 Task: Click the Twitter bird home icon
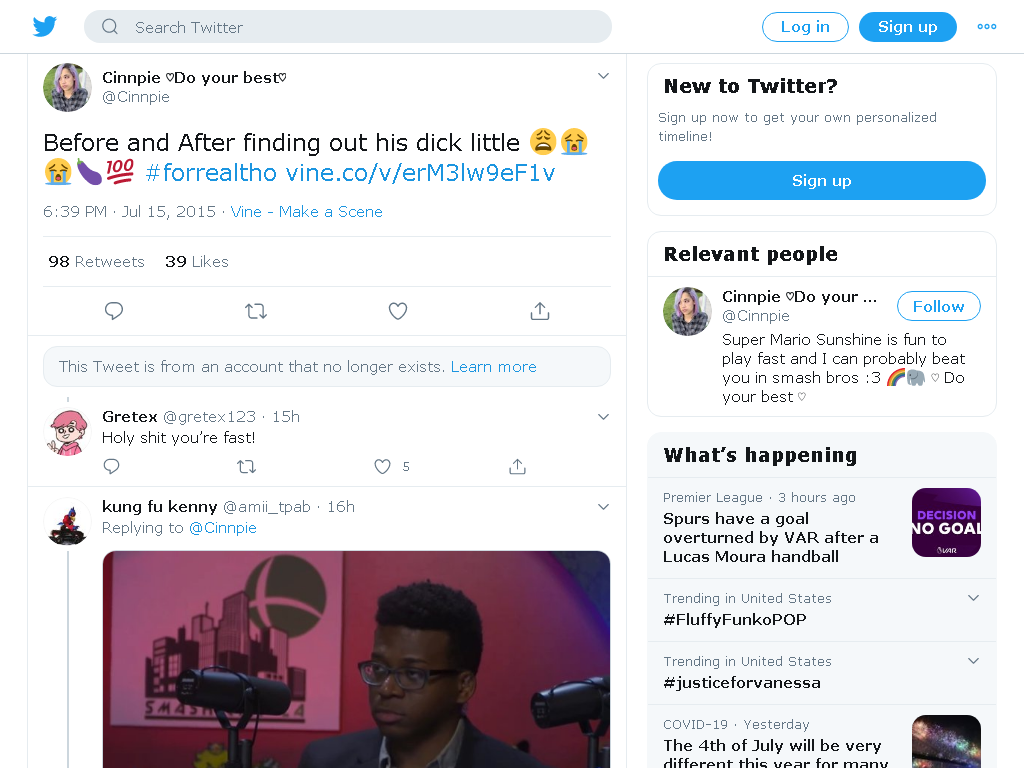[44, 27]
